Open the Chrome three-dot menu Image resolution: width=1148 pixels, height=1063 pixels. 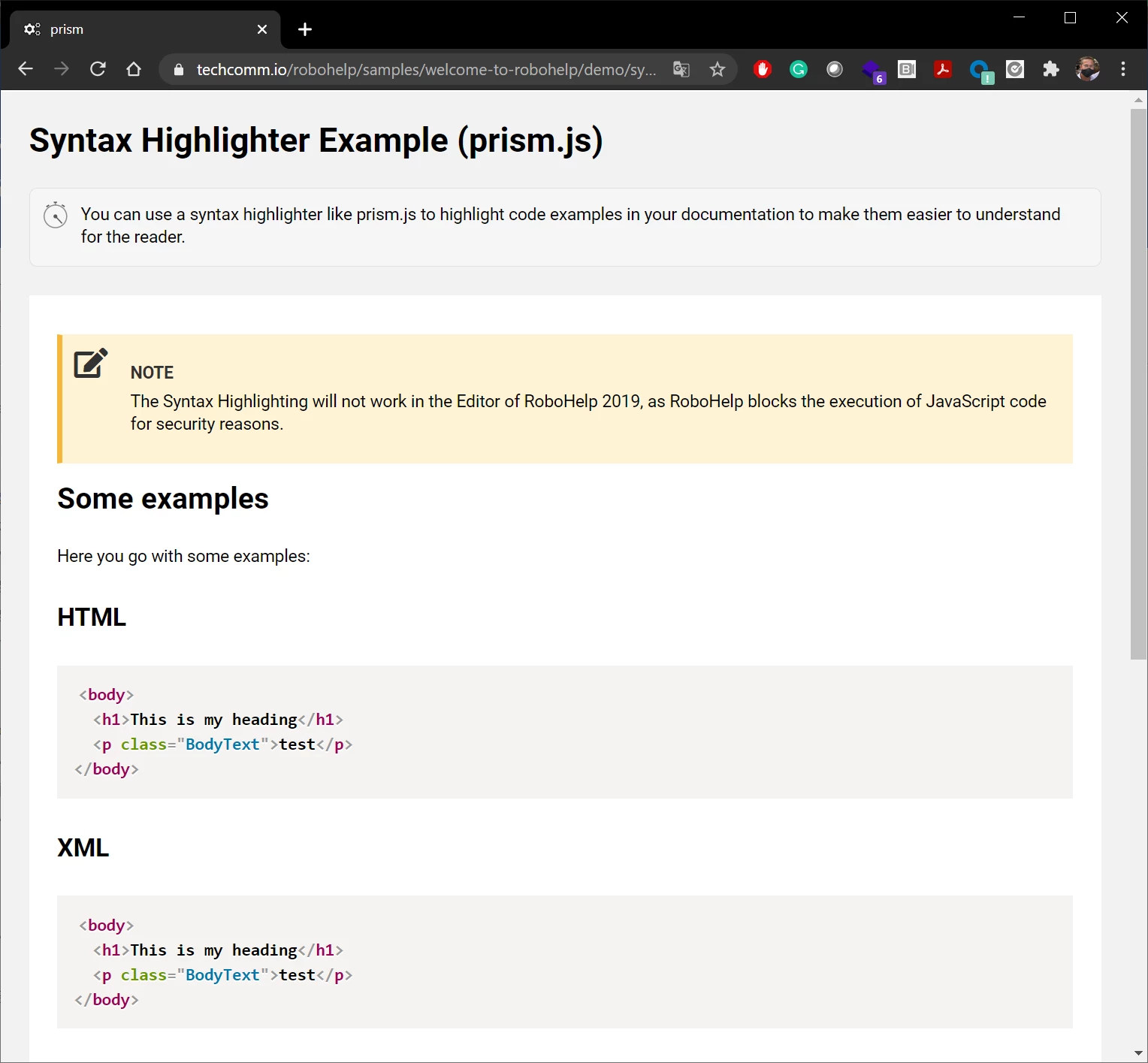click(x=1123, y=69)
